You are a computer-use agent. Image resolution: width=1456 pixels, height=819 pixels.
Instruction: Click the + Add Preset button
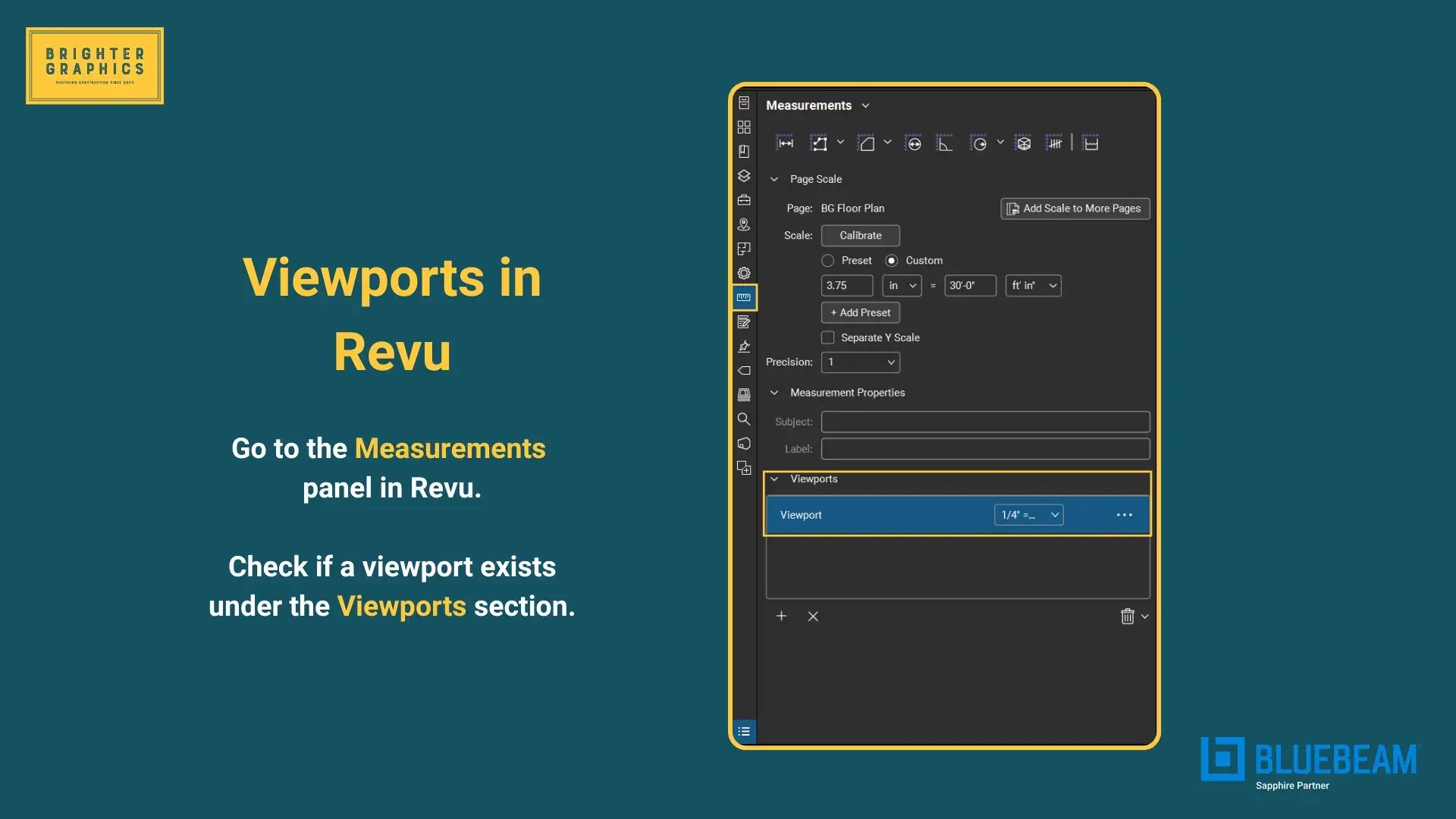(x=861, y=312)
